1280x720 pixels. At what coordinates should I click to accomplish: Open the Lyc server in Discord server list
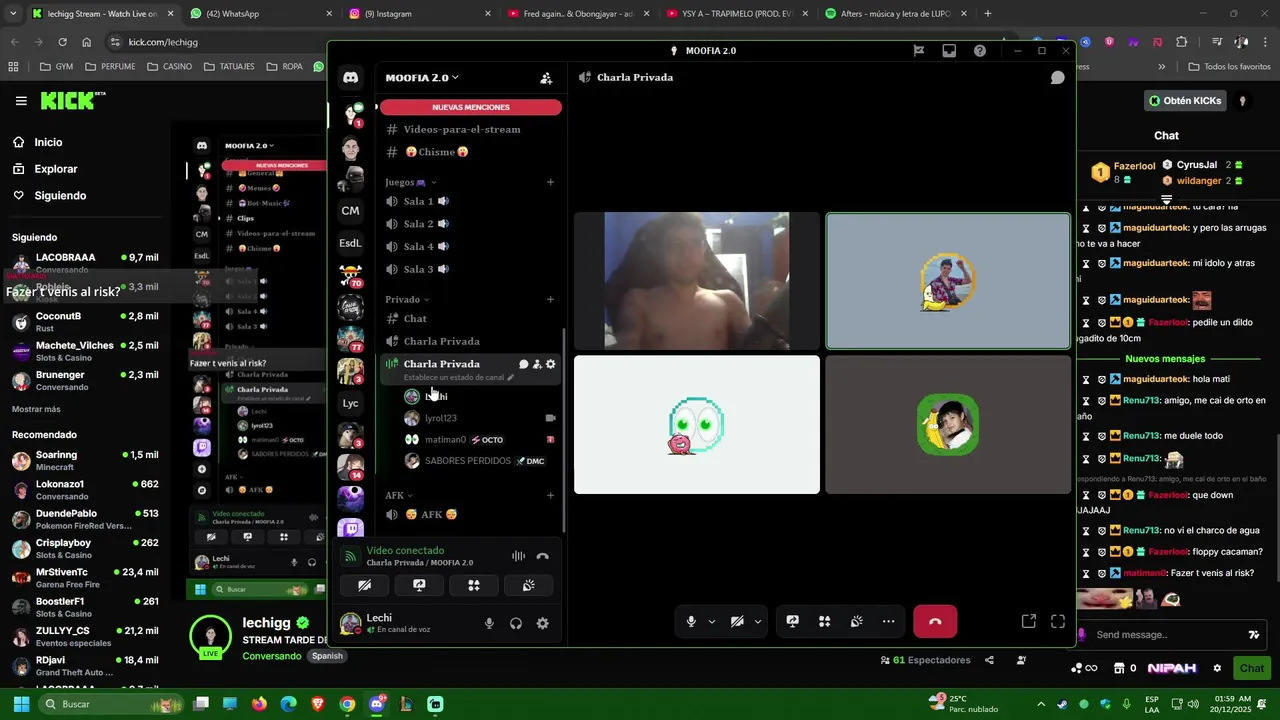click(350, 403)
